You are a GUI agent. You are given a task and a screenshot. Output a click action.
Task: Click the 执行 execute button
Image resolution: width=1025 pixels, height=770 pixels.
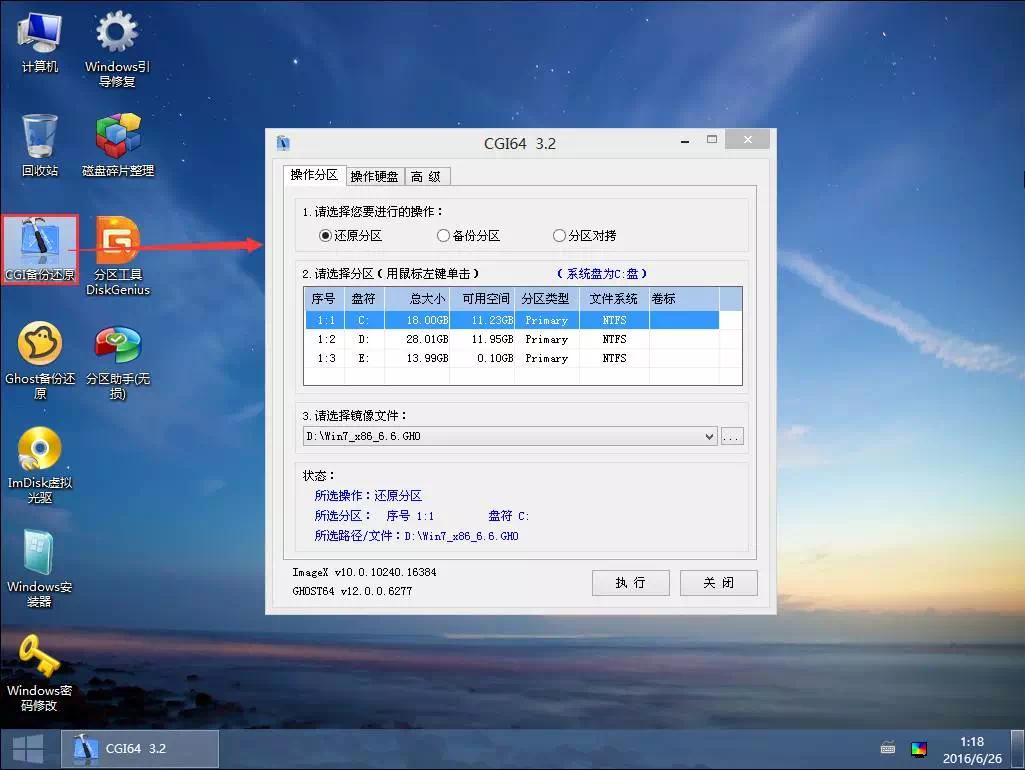click(630, 583)
